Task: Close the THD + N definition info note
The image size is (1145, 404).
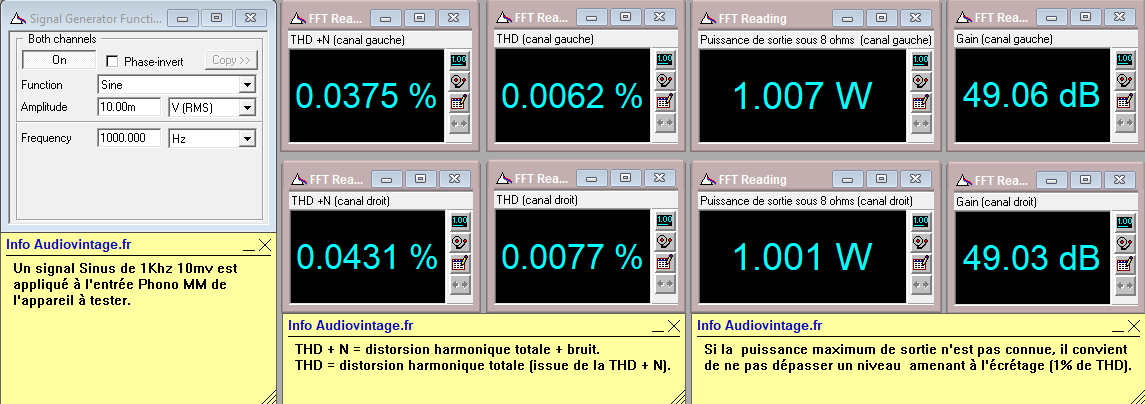Action: (674, 326)
